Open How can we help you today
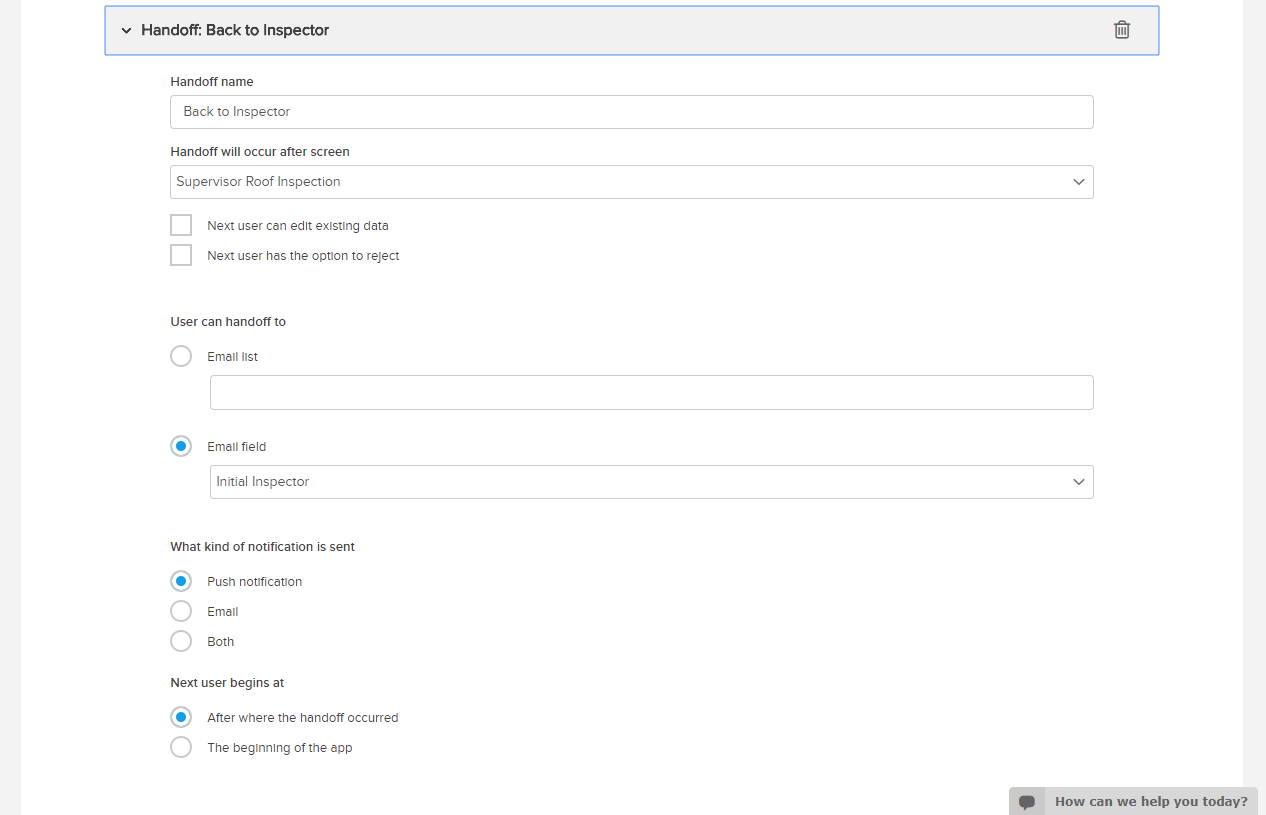The image size is (1266, 815). coord(1150,802)
